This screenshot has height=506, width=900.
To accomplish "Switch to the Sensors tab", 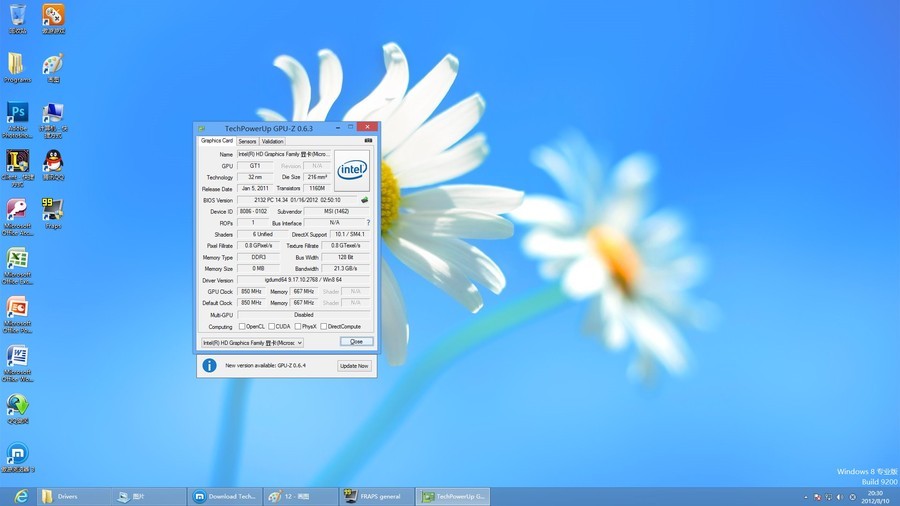I will coord(247,141).
